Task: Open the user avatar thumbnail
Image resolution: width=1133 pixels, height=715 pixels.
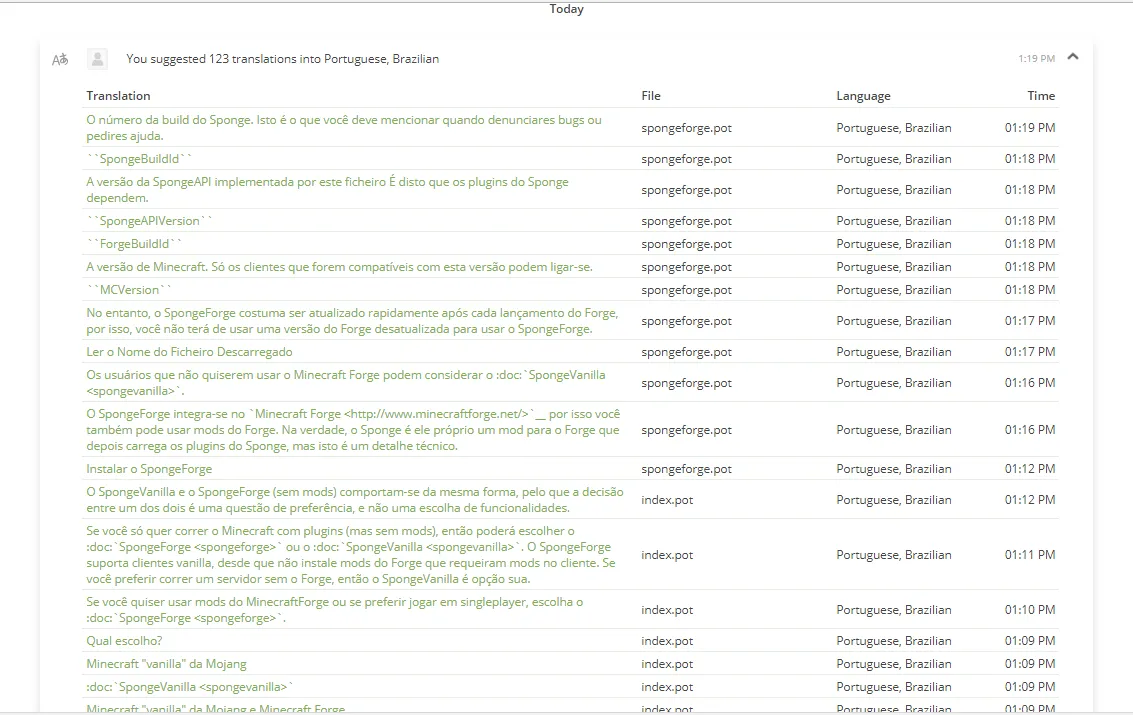Action: click(x=98, y=58)
